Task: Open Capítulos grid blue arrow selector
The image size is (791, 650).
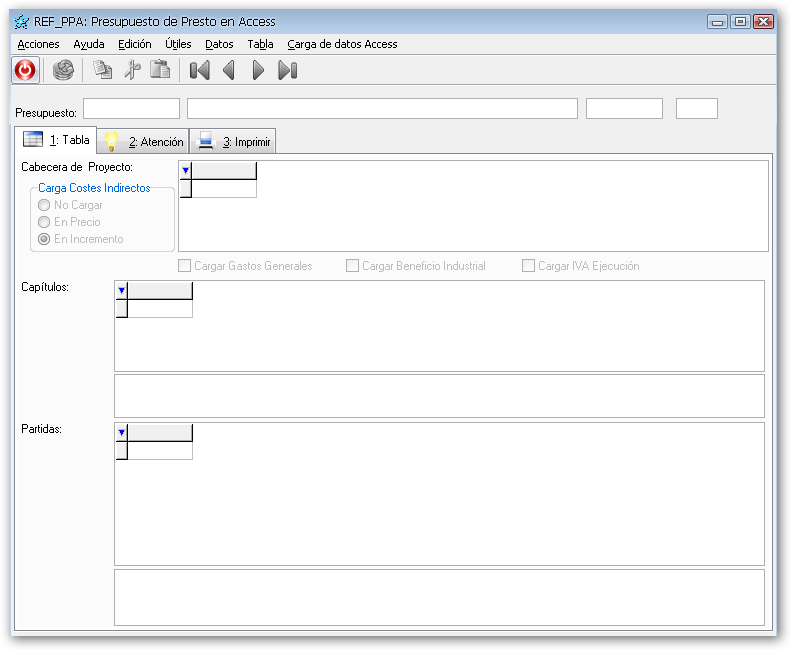Action: pos(122,291)
